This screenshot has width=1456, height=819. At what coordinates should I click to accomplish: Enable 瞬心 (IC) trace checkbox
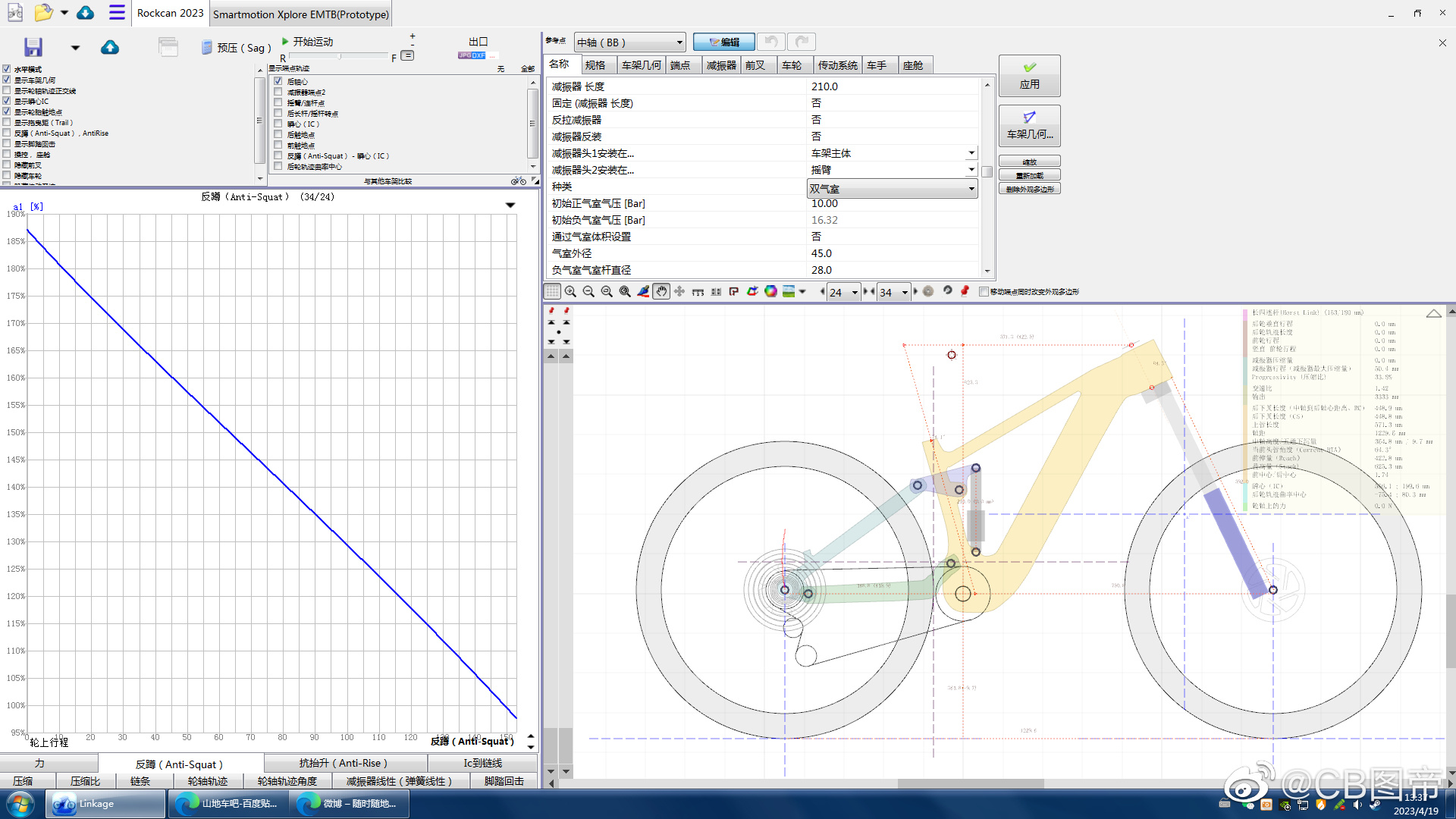pos(278,124)
